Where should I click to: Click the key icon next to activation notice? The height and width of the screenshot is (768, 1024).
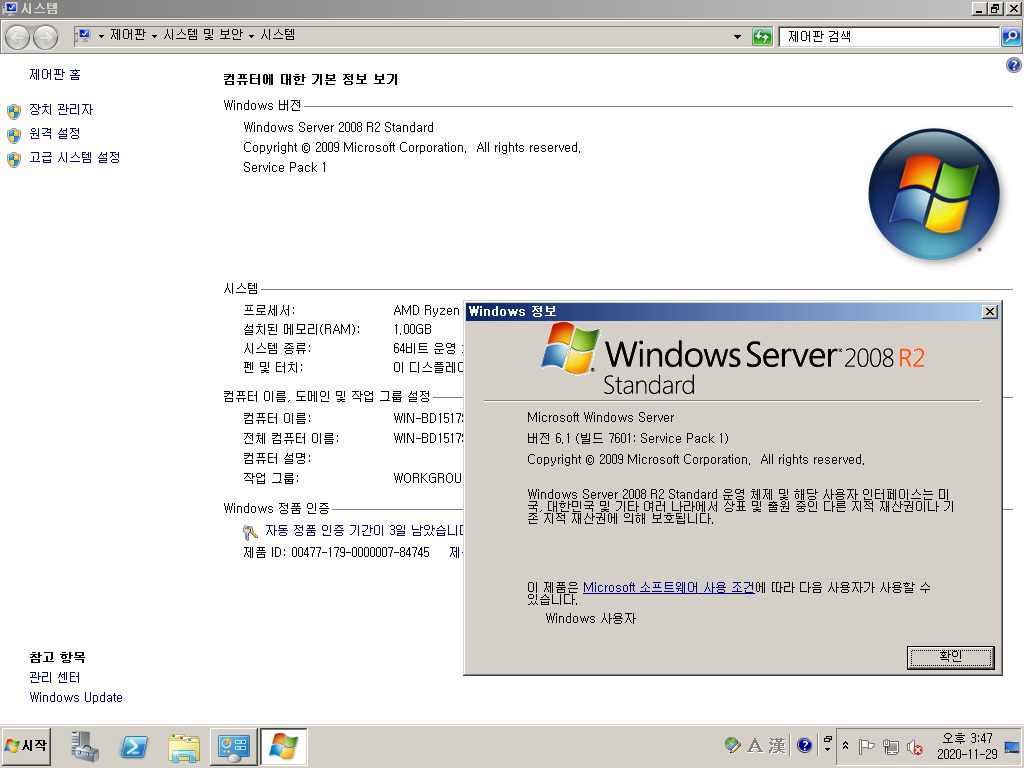click(x=250, y=532)
